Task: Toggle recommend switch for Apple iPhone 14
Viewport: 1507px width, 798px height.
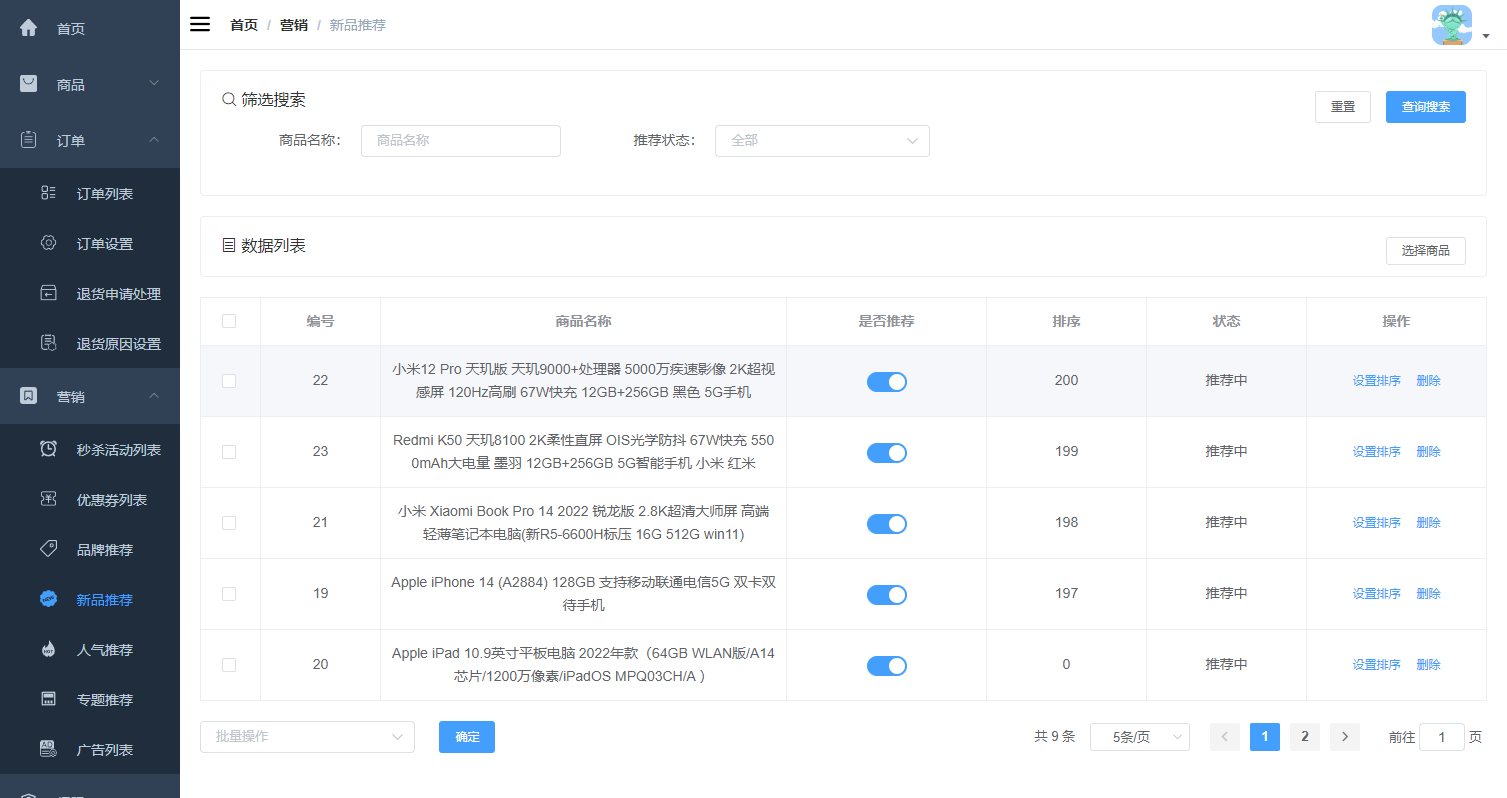Action: pos(886,594)
